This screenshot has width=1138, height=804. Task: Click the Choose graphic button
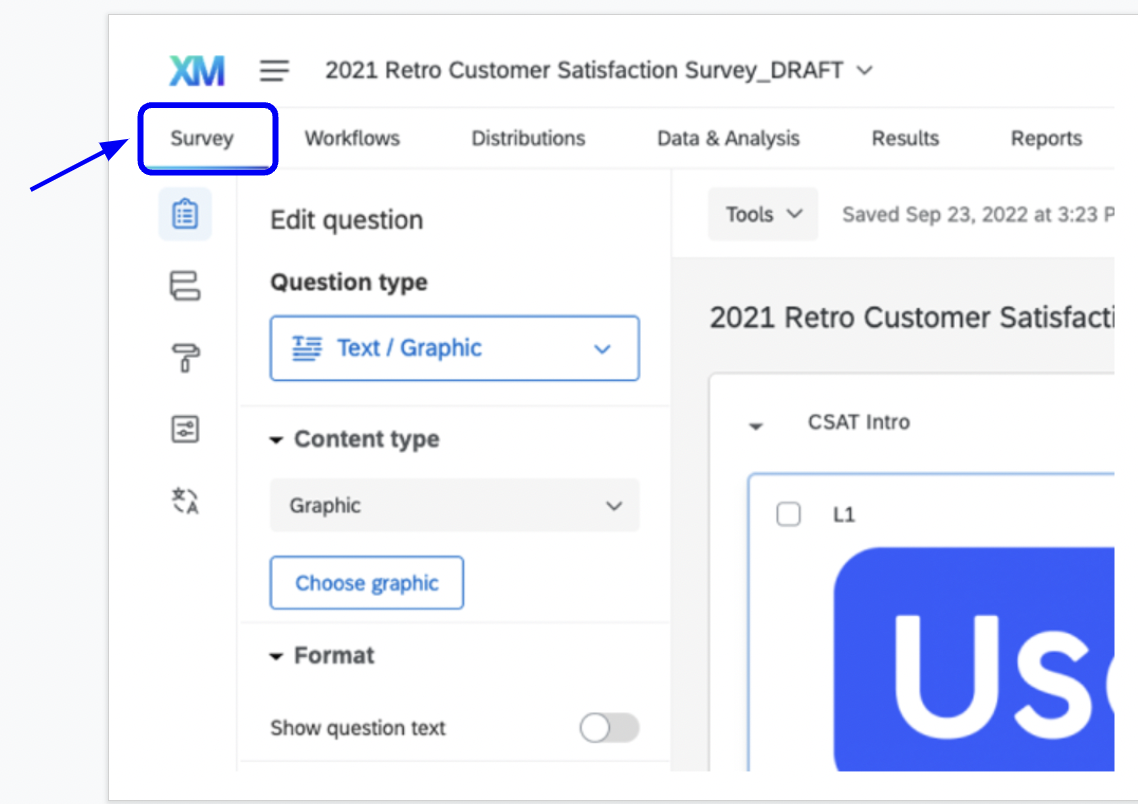366,583
